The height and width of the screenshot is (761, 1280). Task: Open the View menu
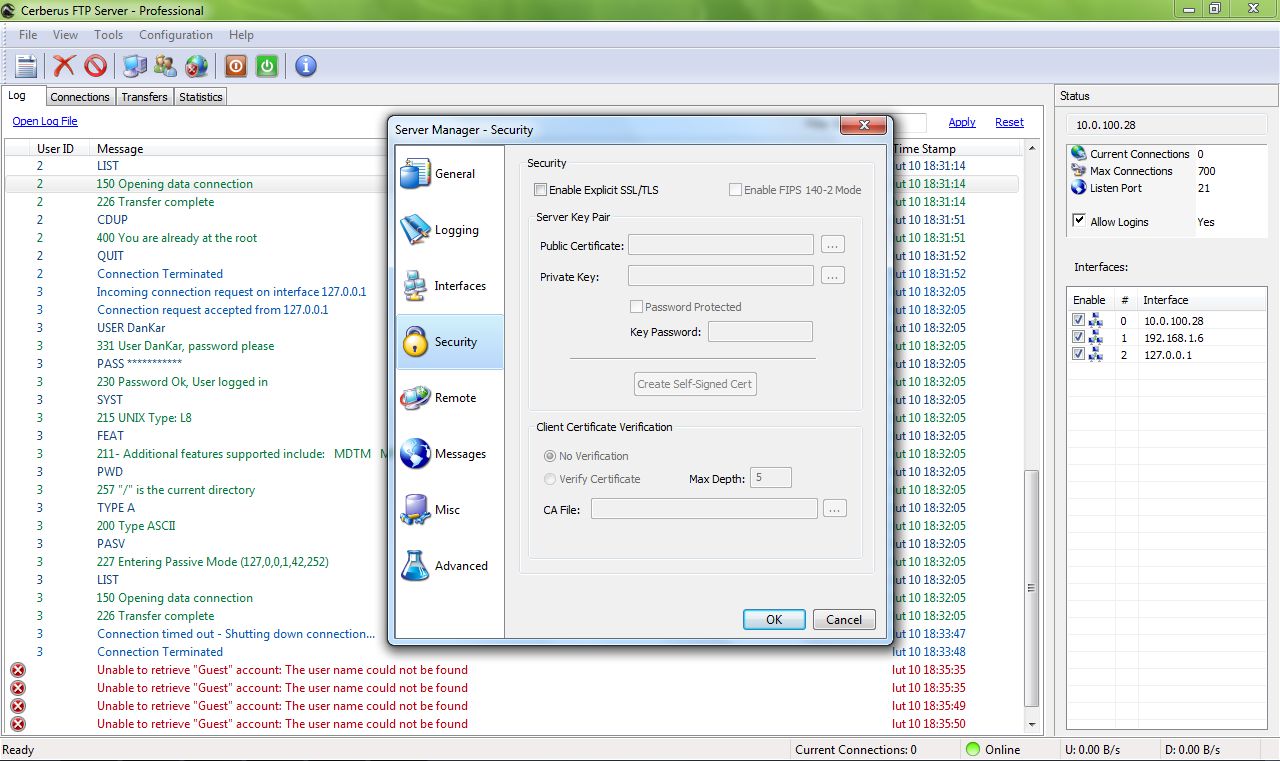point(65,35)
